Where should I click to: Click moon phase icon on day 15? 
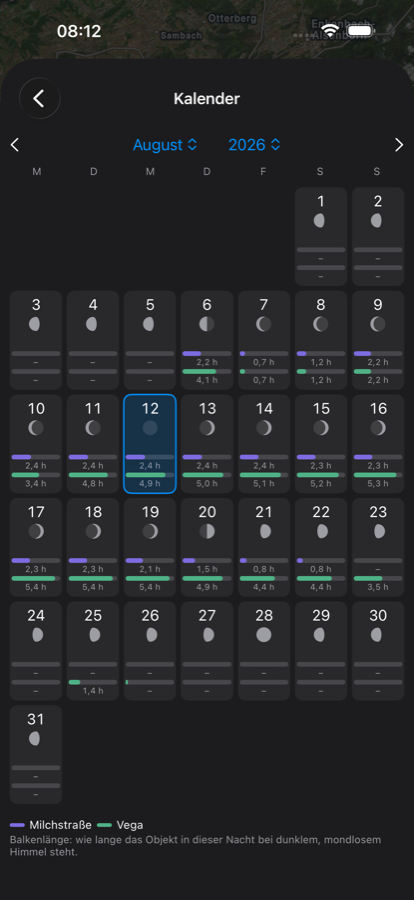point(321,428)
